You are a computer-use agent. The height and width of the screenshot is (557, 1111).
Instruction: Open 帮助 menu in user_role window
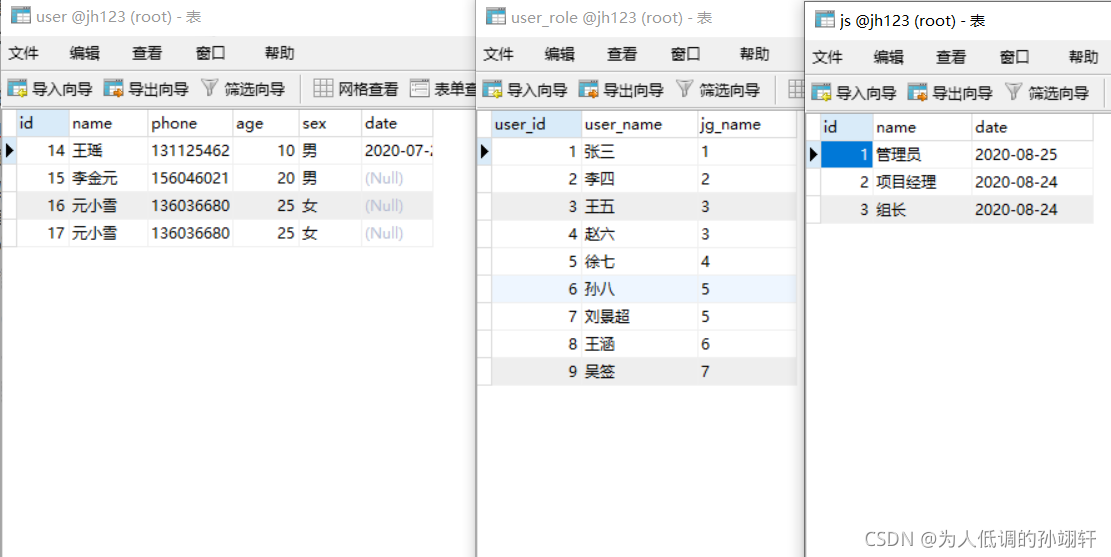[755, 54]
